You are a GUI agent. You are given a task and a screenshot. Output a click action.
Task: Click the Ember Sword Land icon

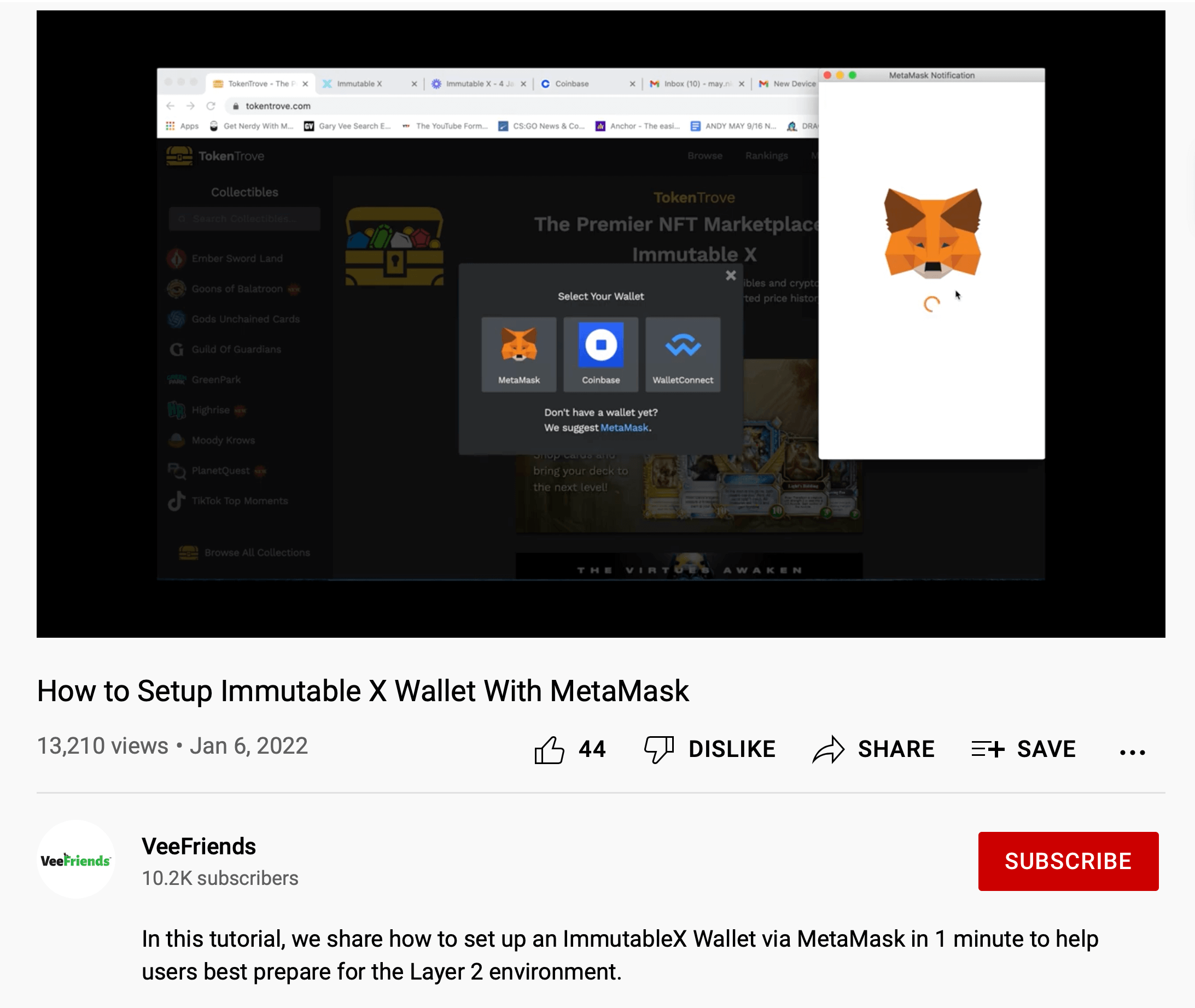(177, 258)
